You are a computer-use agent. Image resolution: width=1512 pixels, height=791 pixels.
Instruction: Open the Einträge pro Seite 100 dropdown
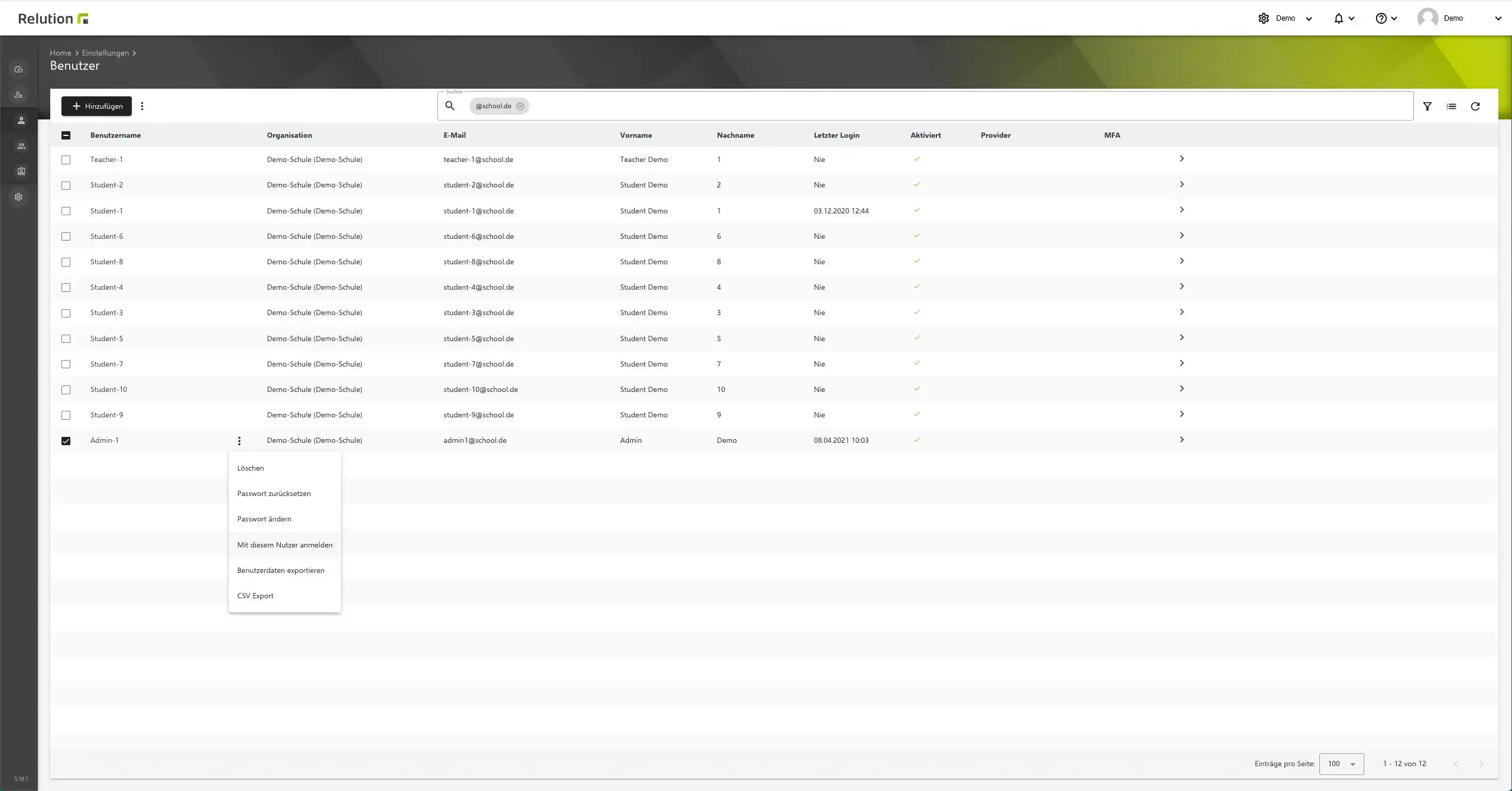pyautogui.click(x=1341, y=764)
